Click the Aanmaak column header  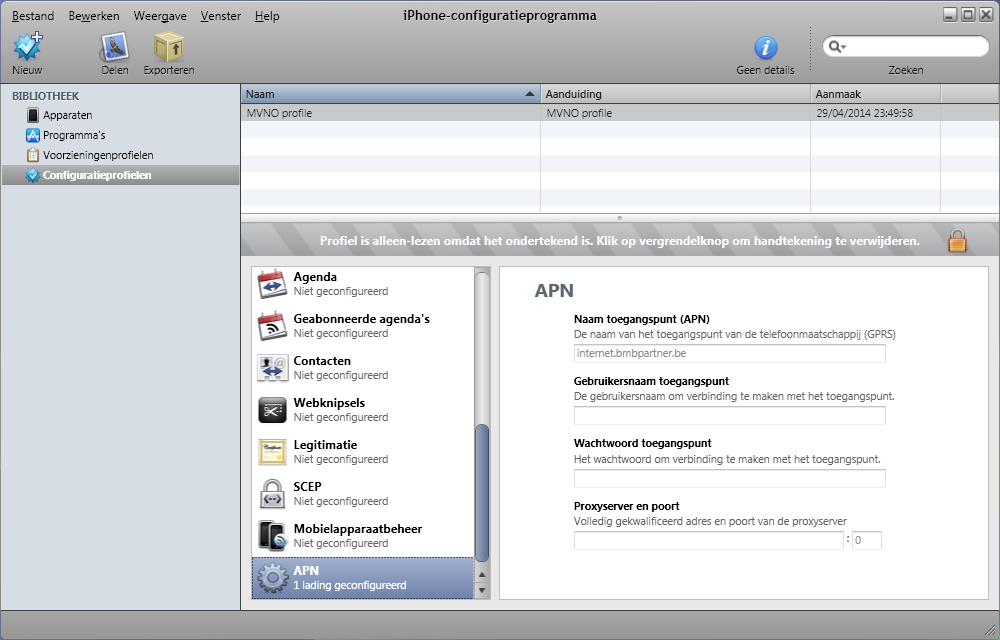(874, 94)
